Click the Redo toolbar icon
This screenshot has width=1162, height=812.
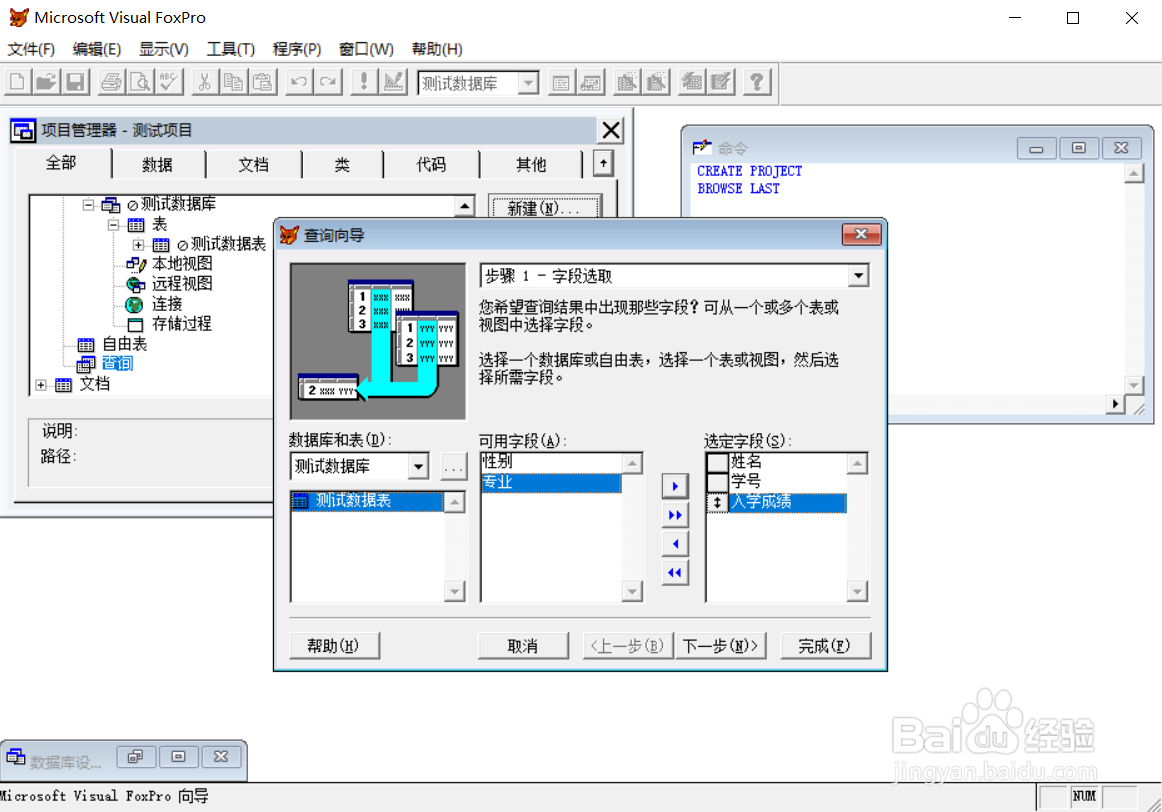(x=328, y=81)
